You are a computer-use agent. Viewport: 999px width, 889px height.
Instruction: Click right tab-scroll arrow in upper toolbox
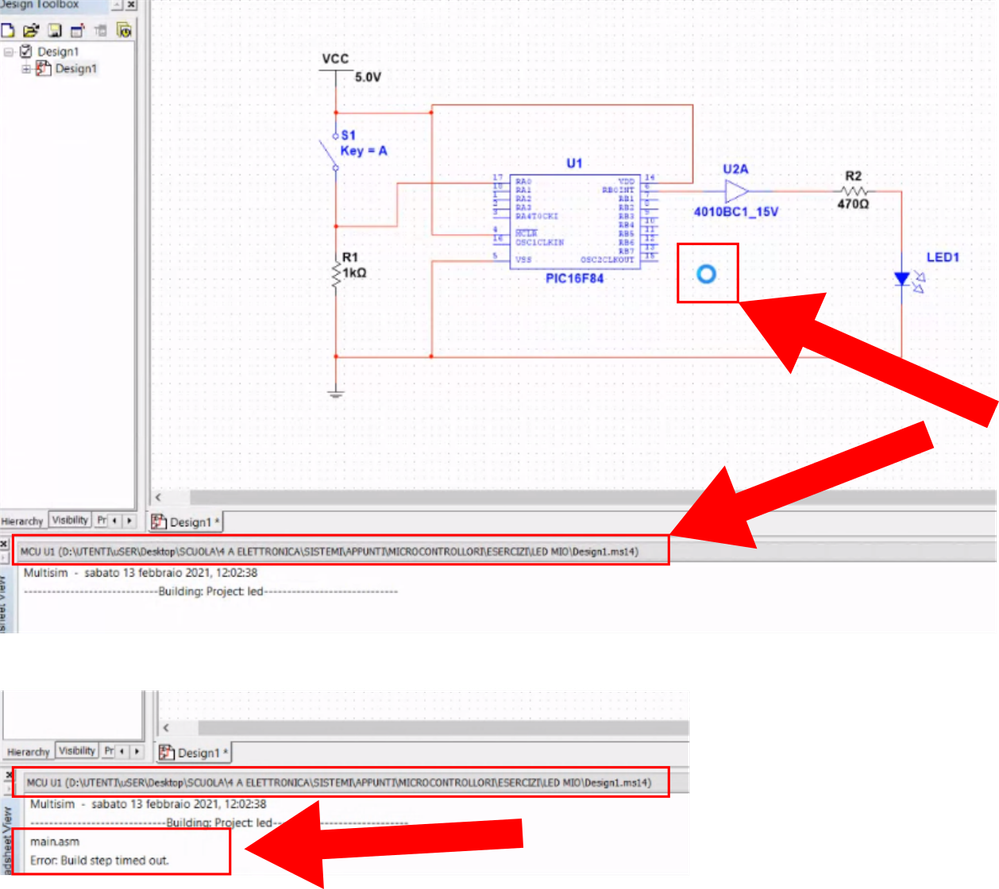point(129,521)
